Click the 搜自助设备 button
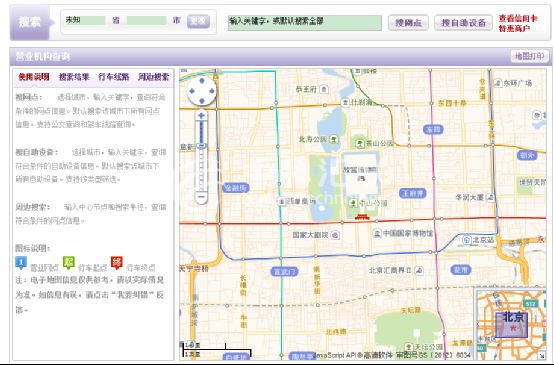554x365 pixels. [x=463, y=23]
